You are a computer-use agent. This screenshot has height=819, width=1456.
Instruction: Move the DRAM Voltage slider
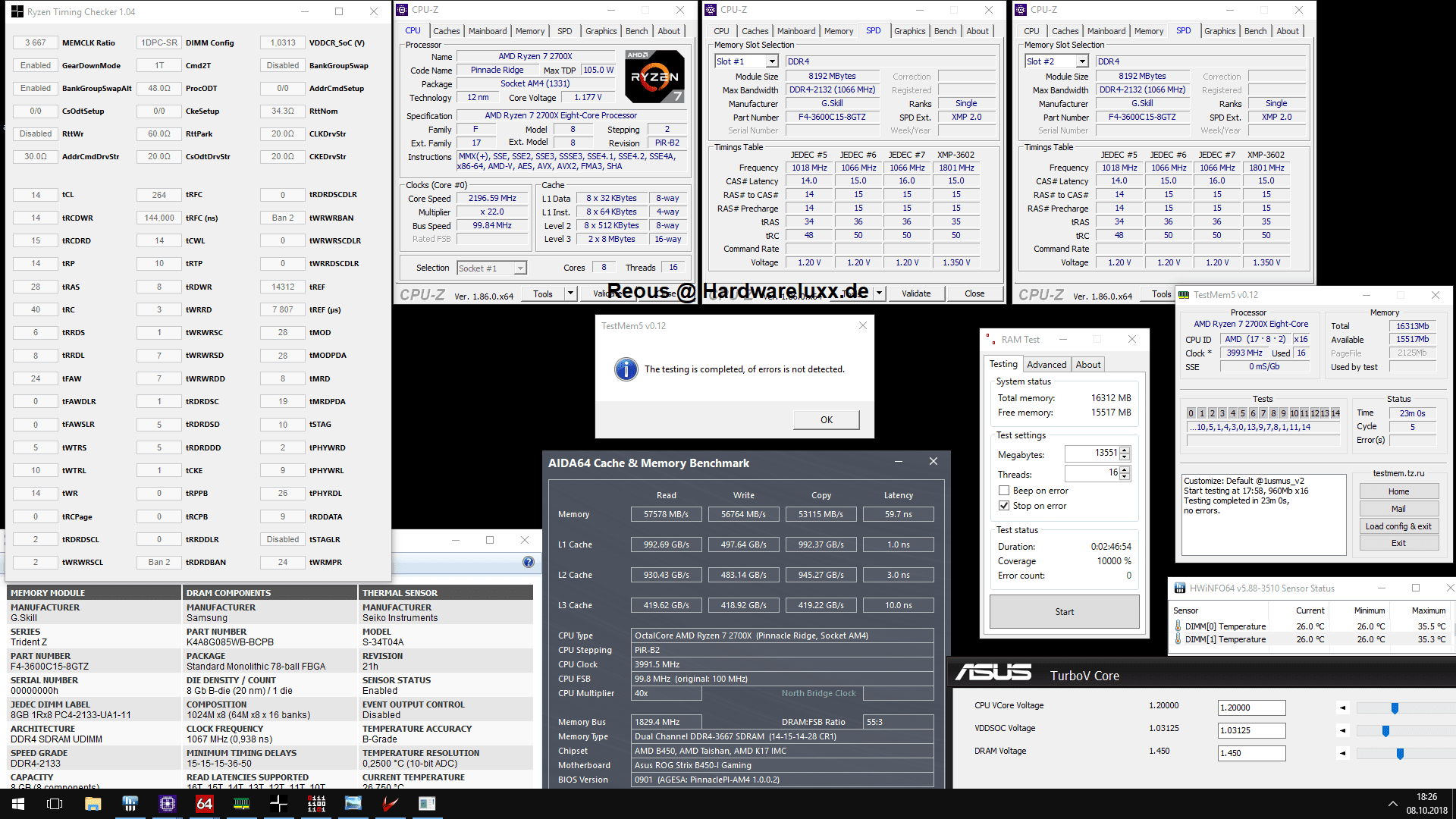tap(1400, 753)
